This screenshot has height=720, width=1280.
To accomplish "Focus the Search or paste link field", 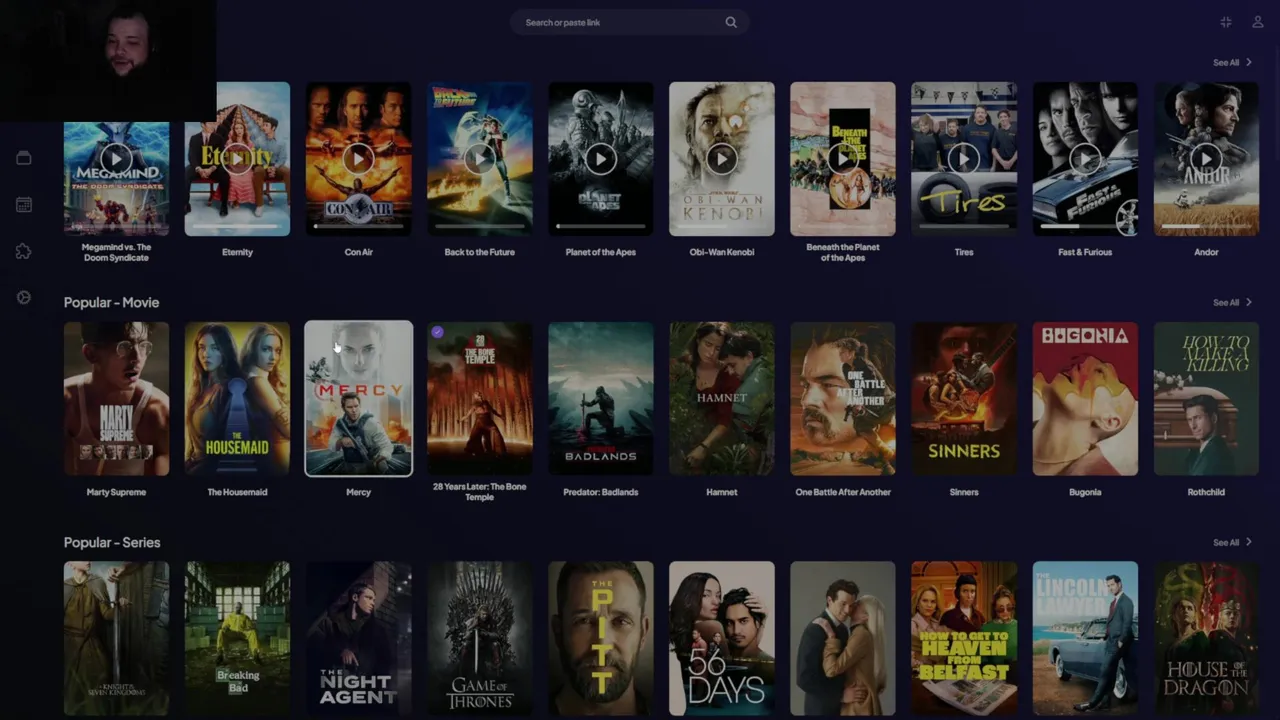I will coord(629,22).
